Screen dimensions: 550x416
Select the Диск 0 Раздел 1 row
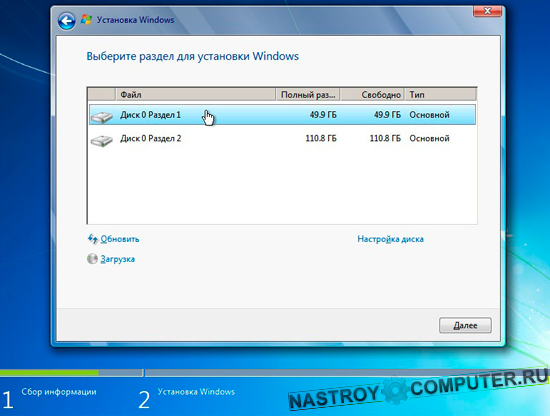pyautogui.click(x=282, y=115)
